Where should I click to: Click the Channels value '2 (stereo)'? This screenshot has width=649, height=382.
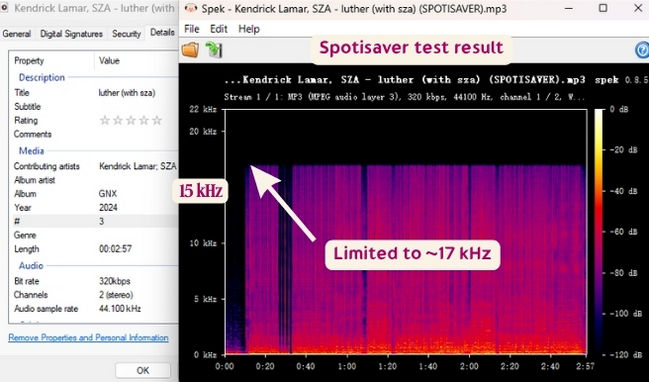pyautogui.click(x=116, y=295)
